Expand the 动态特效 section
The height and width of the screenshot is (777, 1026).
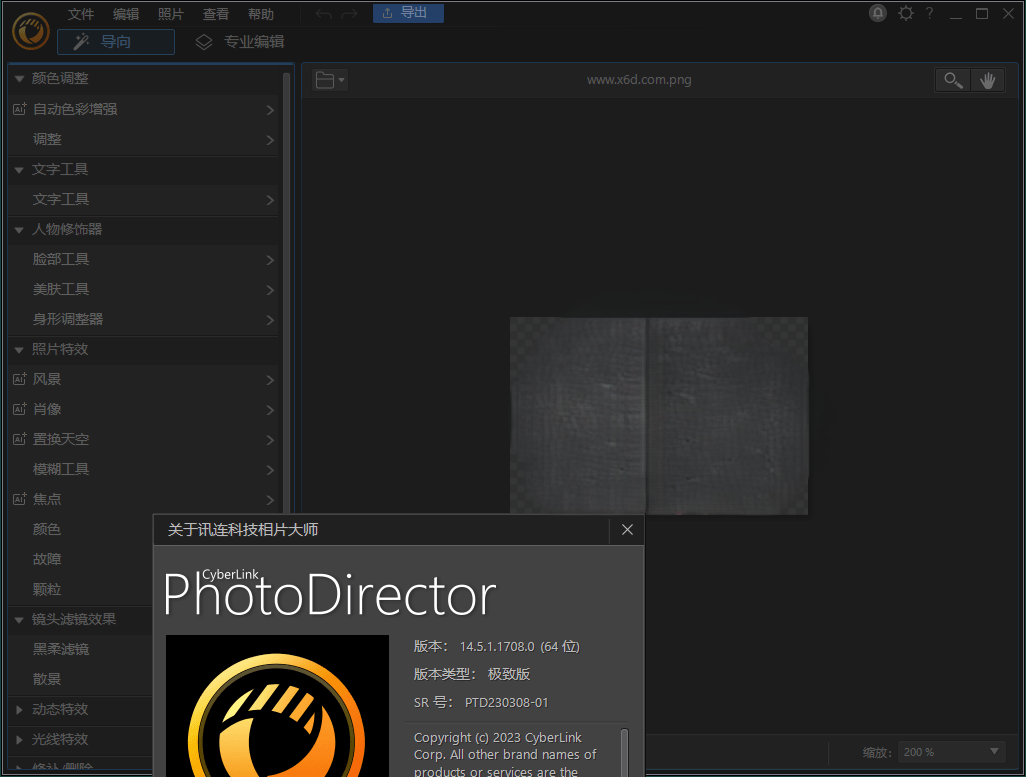[19, 709]
